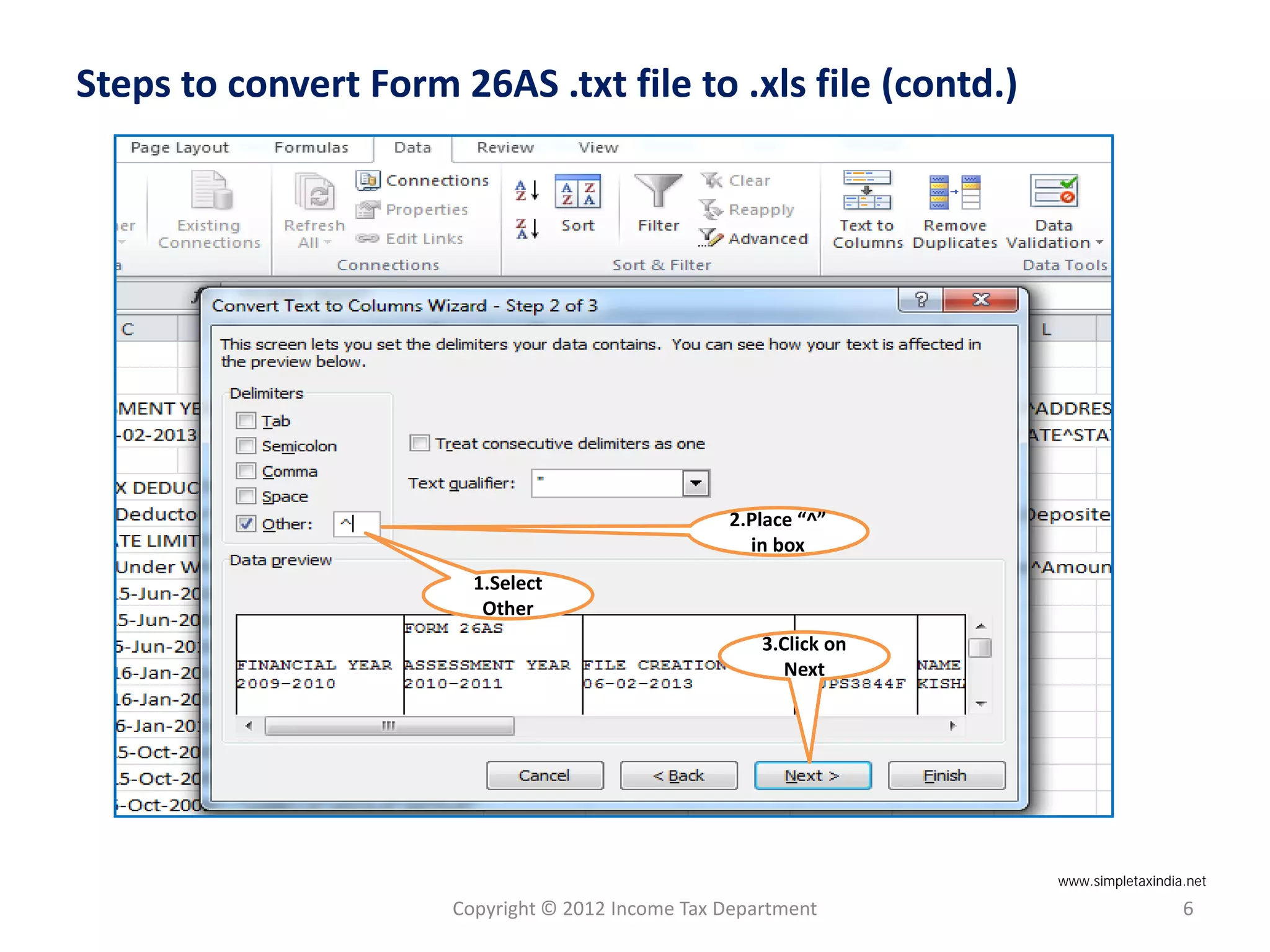Viewport: 1270px width, 952px height.
Task: Click Edit Links in Connections group
Action: click(409, 239)
